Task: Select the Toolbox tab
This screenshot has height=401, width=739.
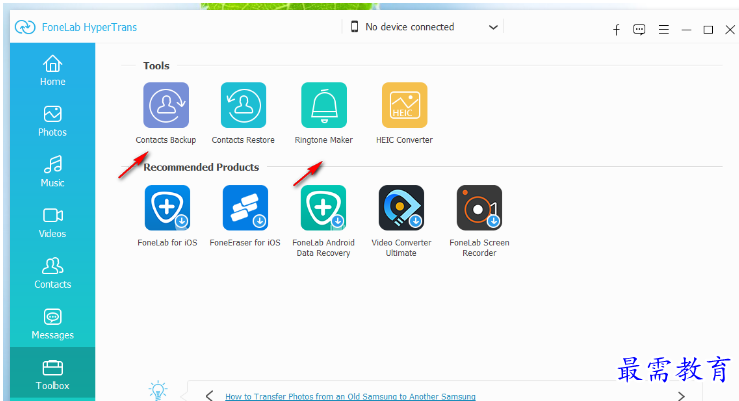Action: 52,374
